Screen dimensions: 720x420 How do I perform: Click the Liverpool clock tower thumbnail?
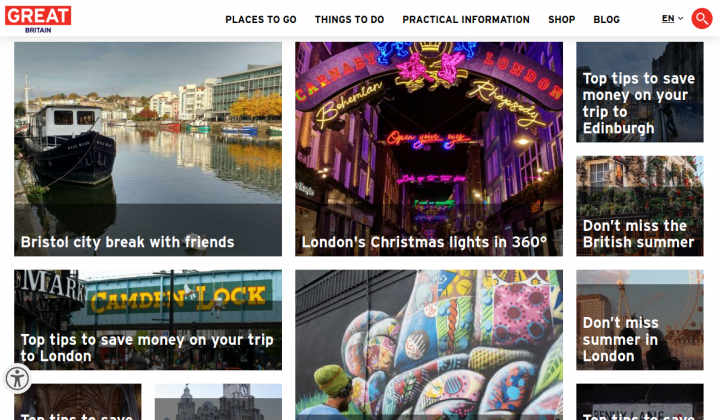218,402
